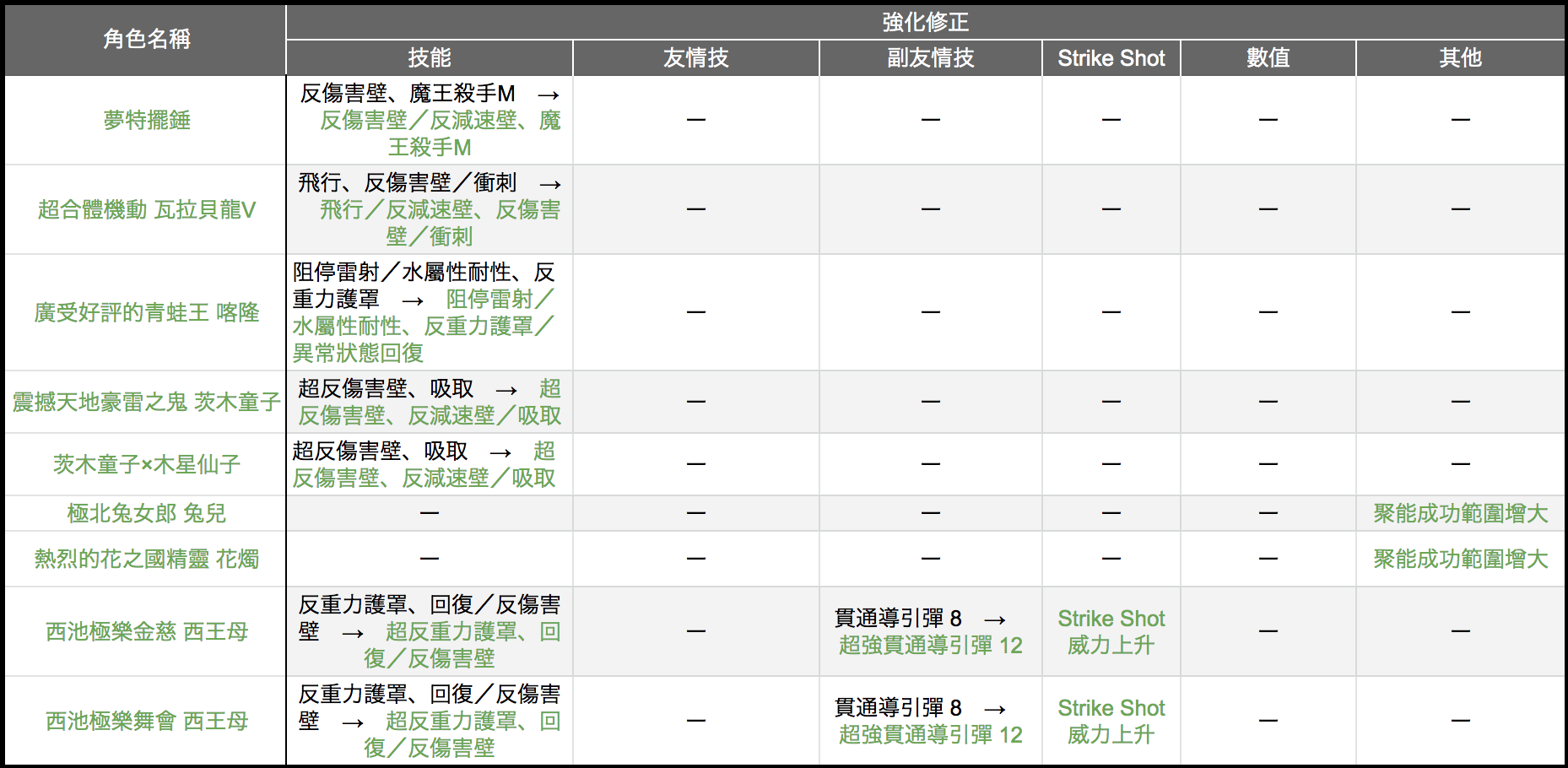
Task: Click the 喀隆 skill cell with 異常狀態回復
Action: coord(430,313)
